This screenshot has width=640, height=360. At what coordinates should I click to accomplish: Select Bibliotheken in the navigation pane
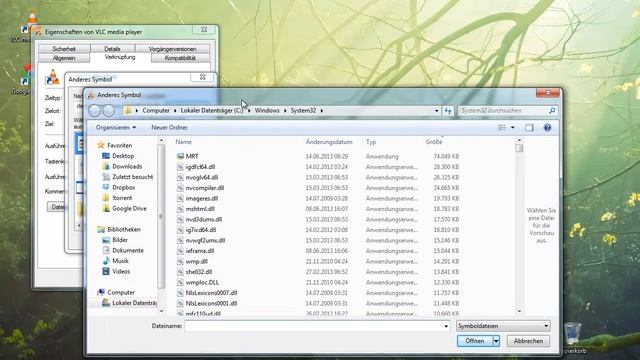(124, 229)
